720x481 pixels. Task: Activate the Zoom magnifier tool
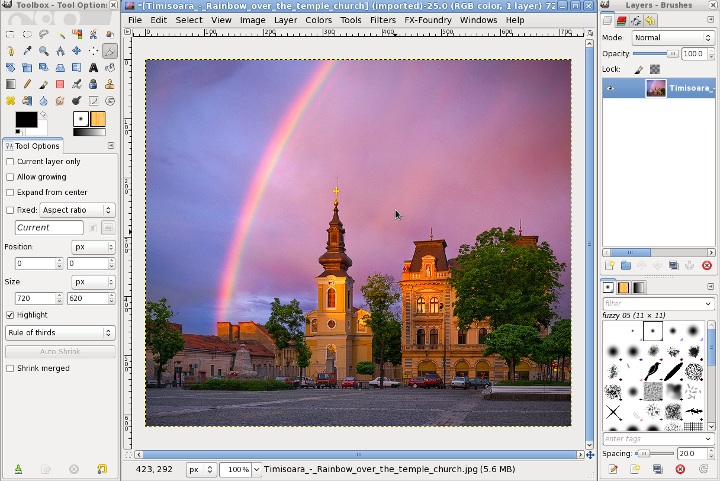click(44, 51)
